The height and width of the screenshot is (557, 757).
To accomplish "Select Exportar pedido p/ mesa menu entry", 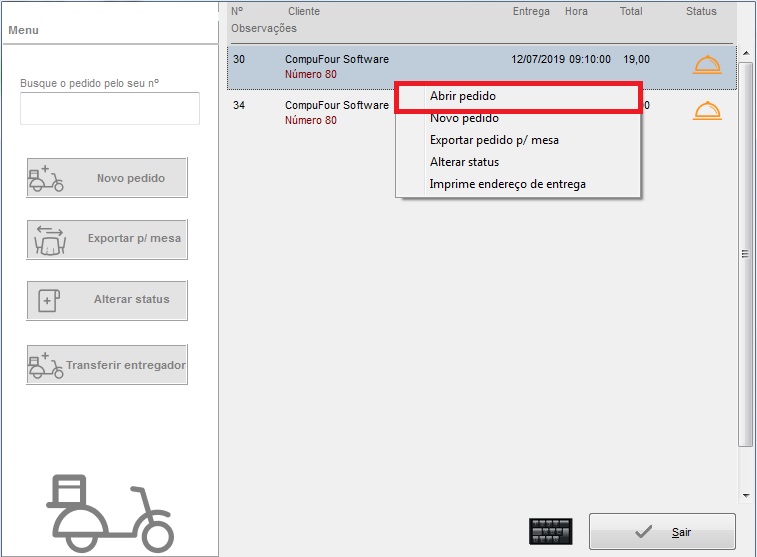I will coord(494,140).
